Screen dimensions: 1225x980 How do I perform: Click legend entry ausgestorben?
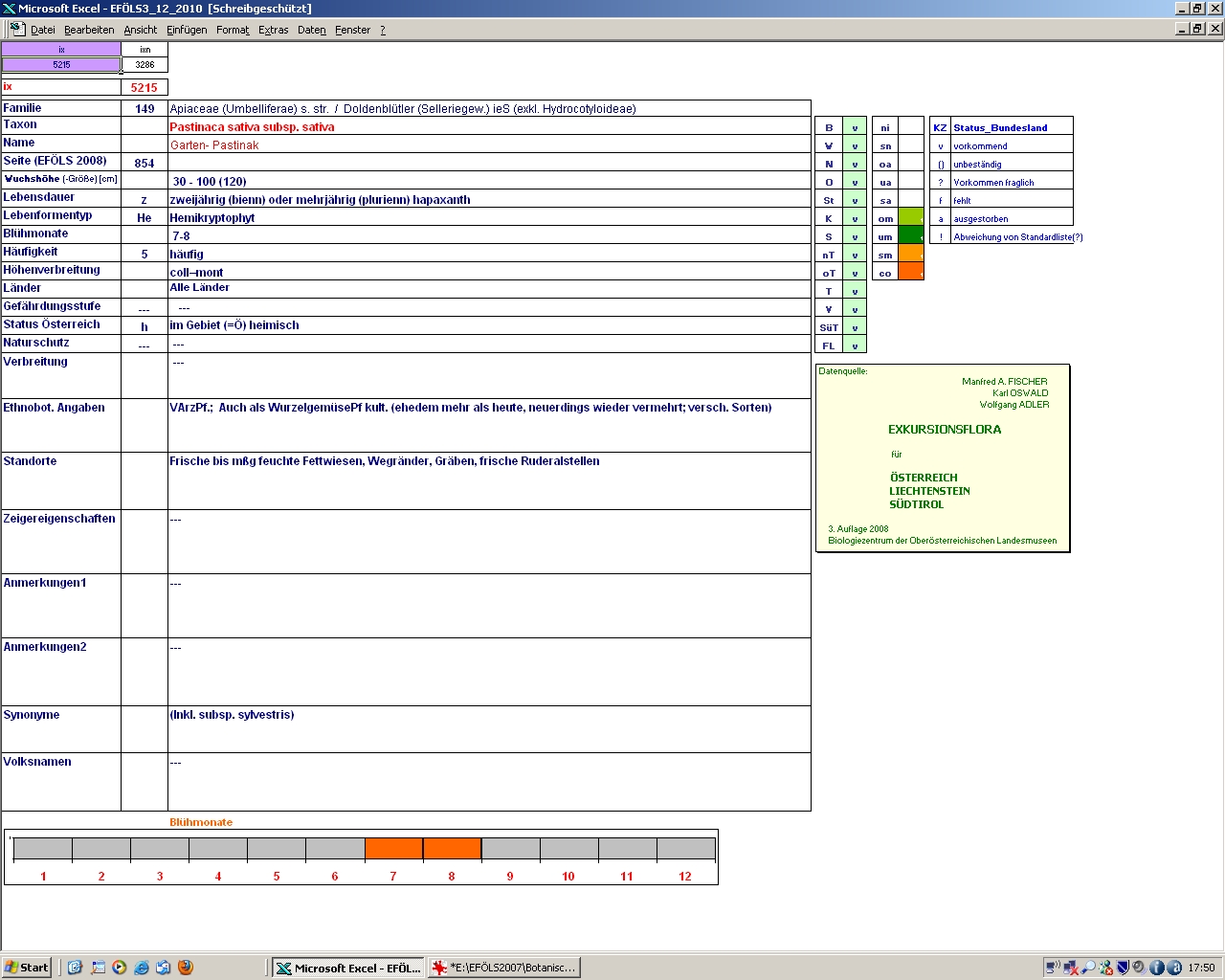[x=981, y=219]
